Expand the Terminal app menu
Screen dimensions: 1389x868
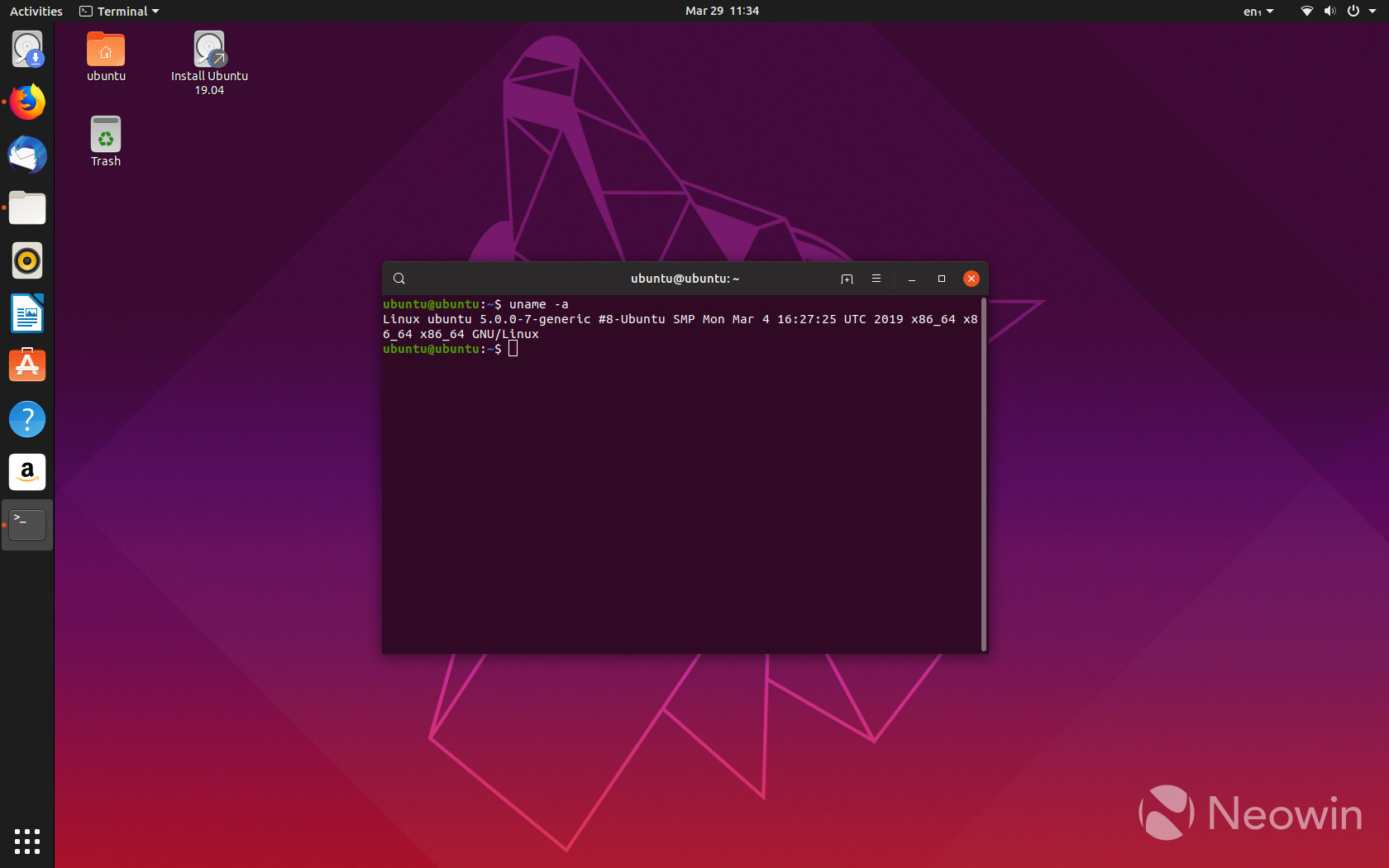[x=119, y=12]
